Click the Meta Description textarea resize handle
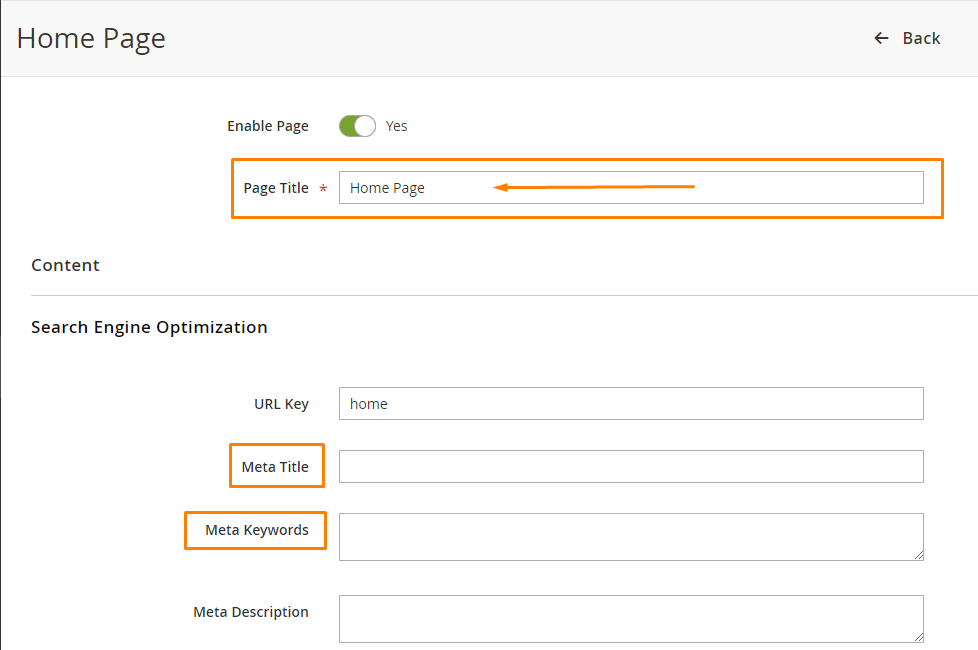The image size is (978, 650). tap(919, 637)
